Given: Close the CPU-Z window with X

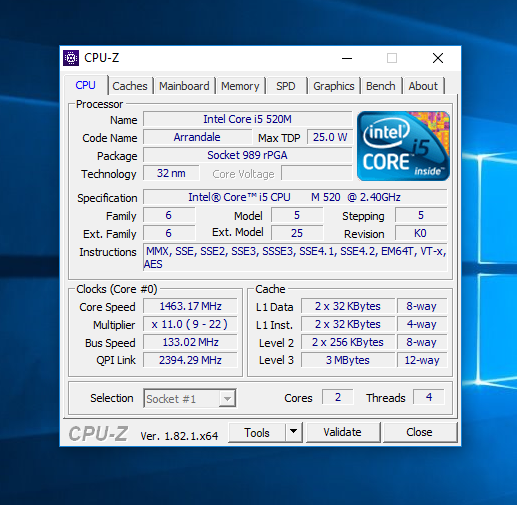Looking at the screenshot, I should (x=438, y=59).
